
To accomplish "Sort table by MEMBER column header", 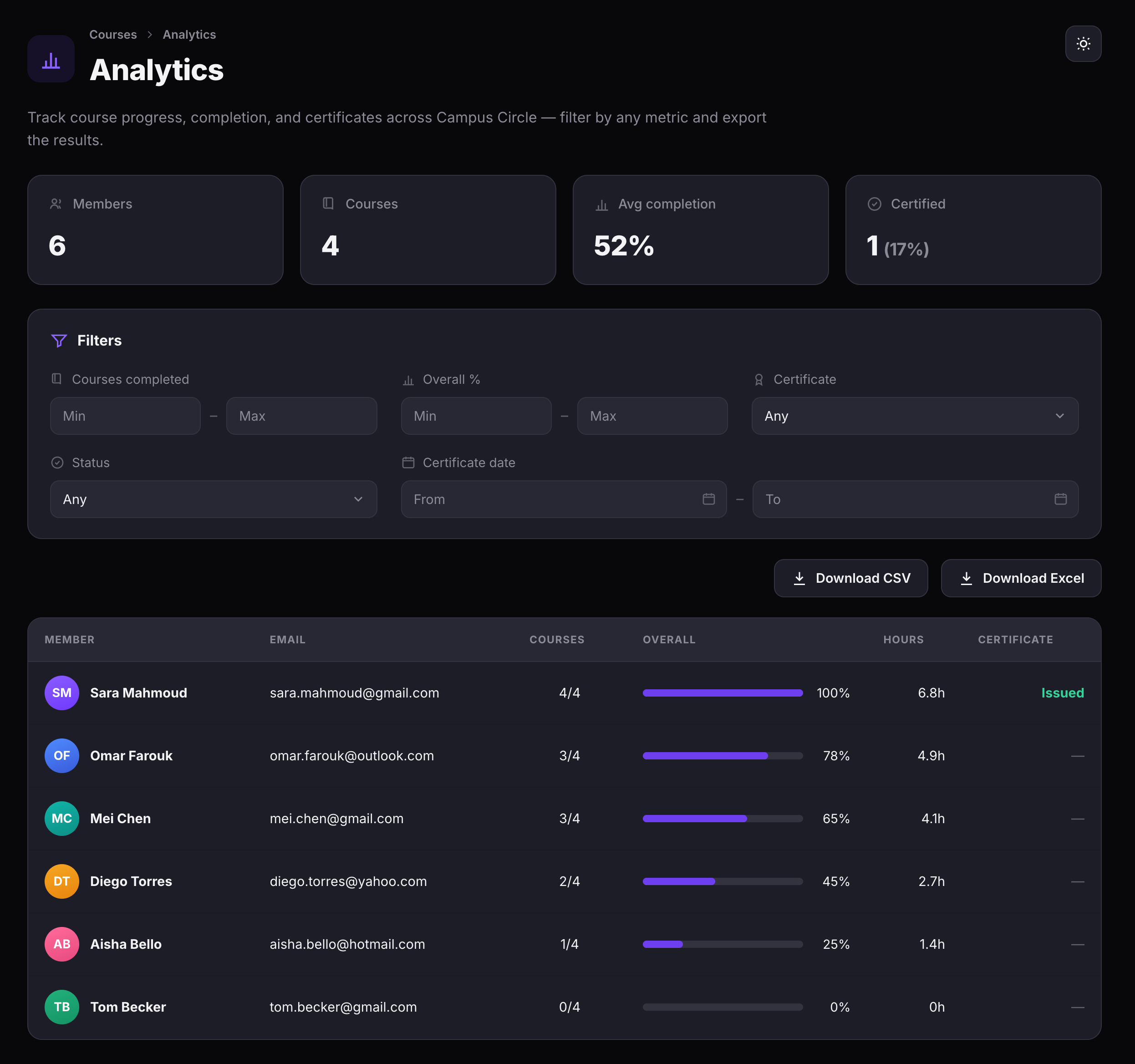I will [x=70, y=640].
